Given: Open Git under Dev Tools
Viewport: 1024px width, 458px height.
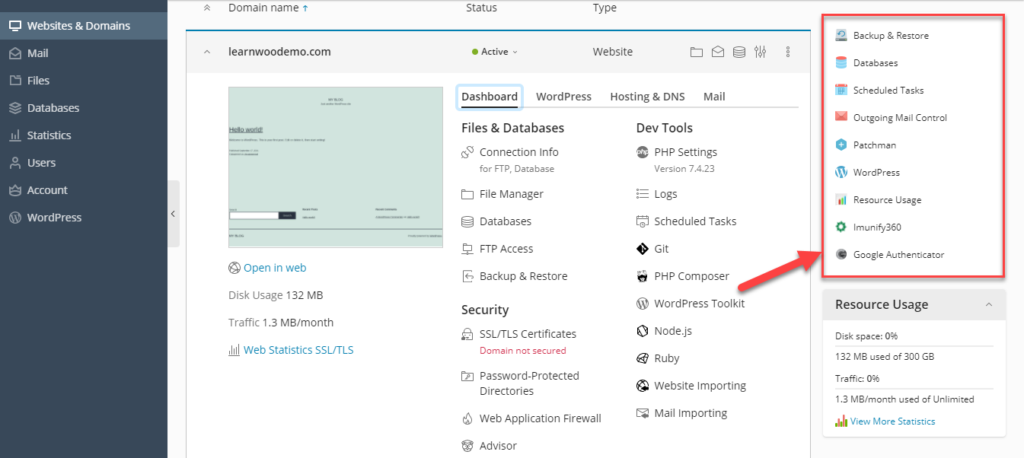Looking at the screenshot, I should [661, 249].
